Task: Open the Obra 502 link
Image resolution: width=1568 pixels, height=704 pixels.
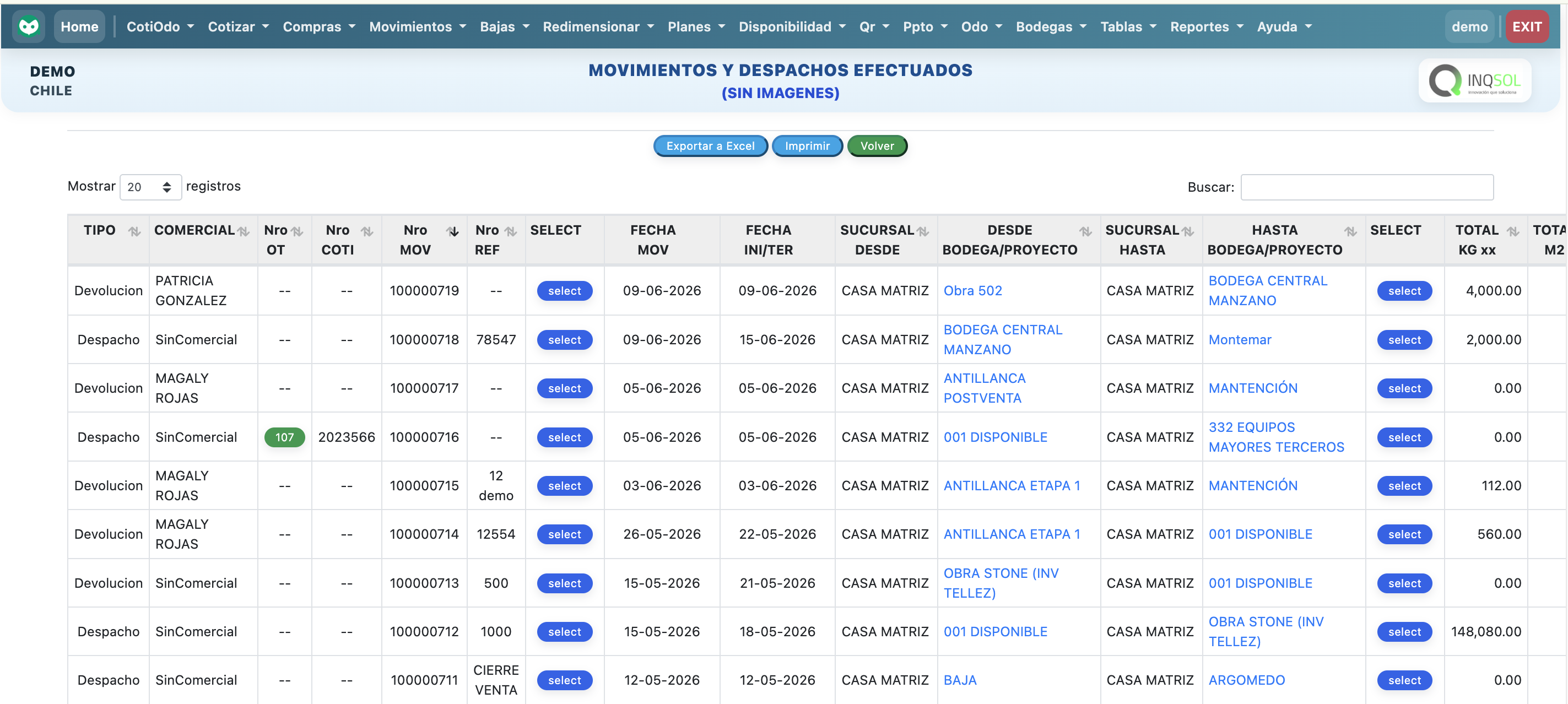Action: tap(972, 291)
